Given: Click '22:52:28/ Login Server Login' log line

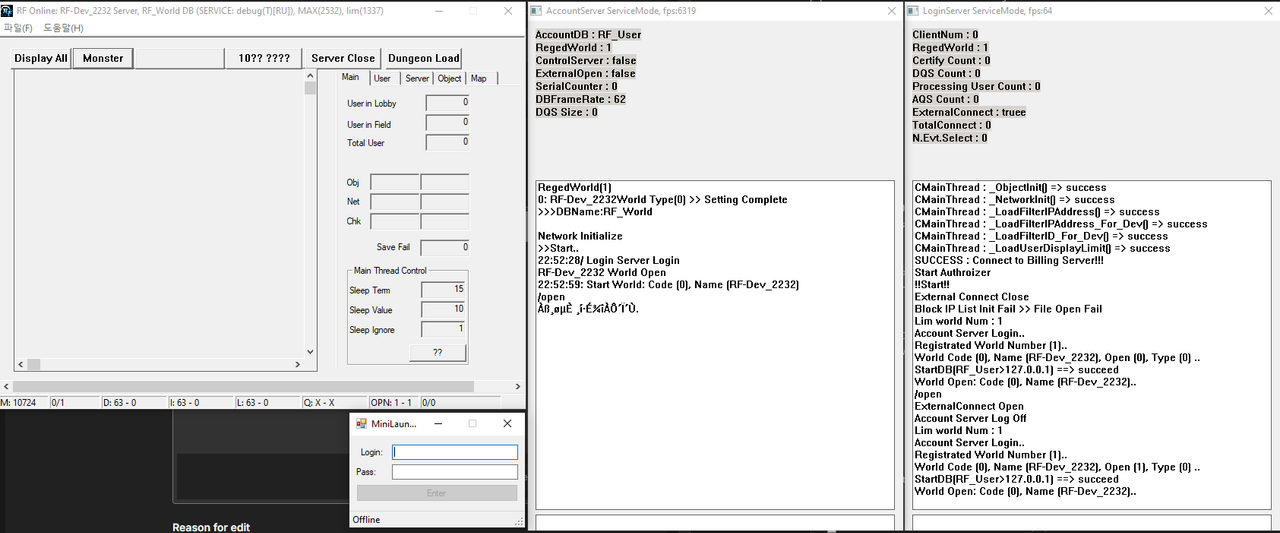Looking at the screenshot, I should pyautogui.click(x=609, y=260).
